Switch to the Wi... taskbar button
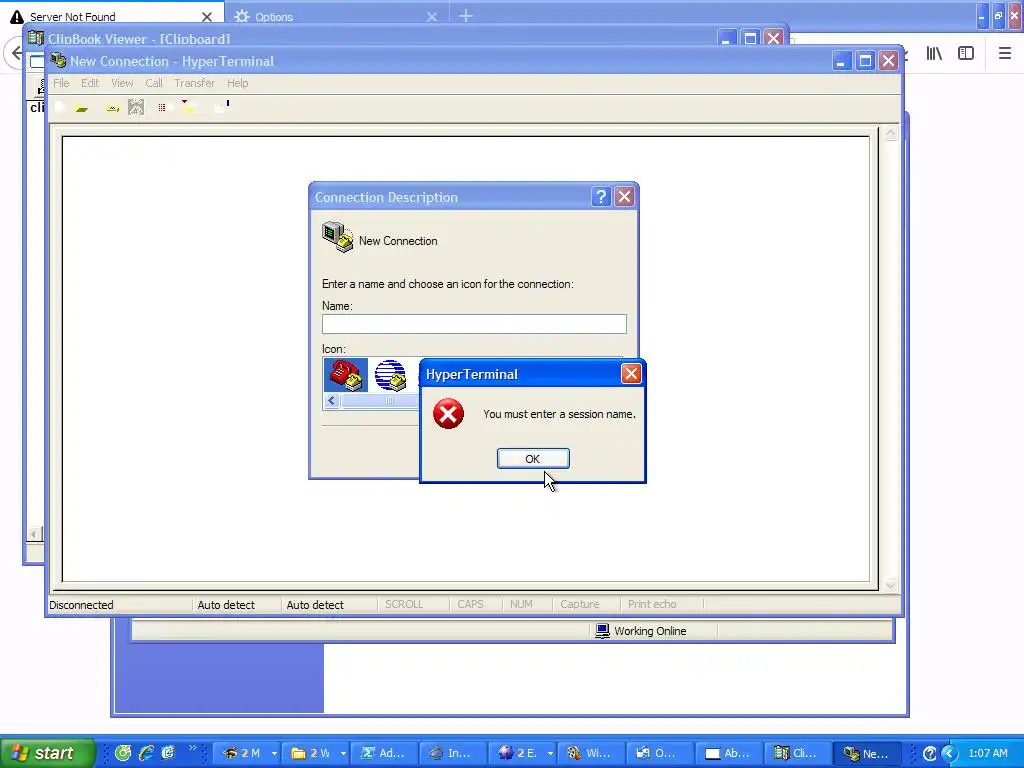The image size is (1024, 768). click(x=591, y=754)
